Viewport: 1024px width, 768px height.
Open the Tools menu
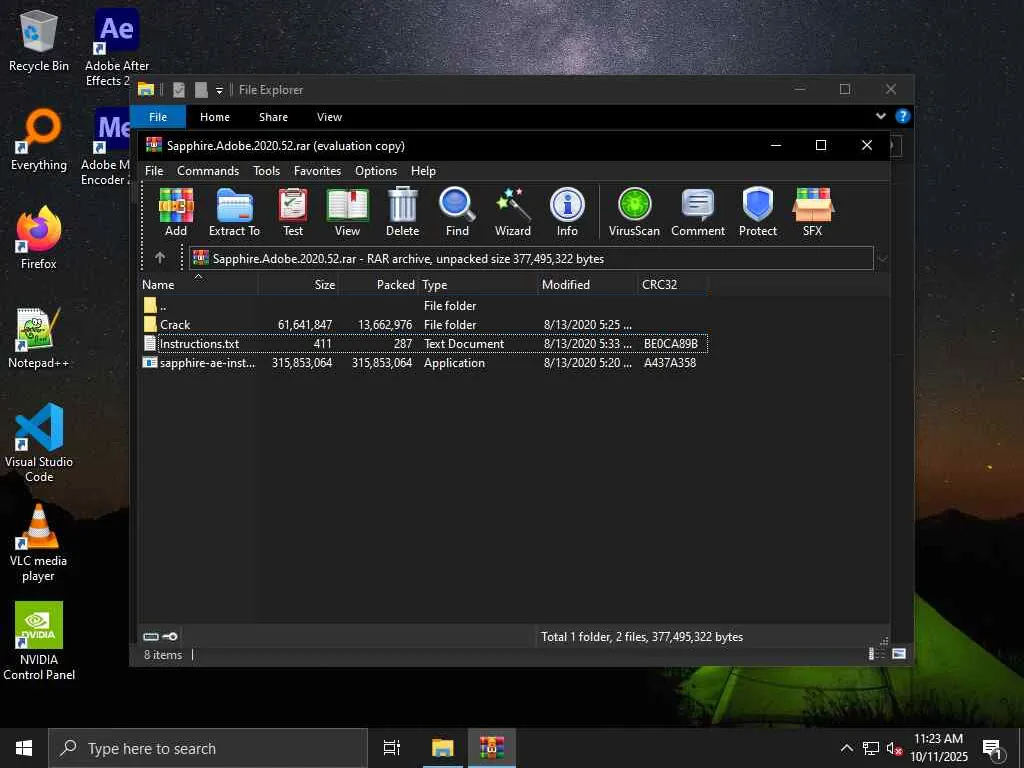click(266, 170)
